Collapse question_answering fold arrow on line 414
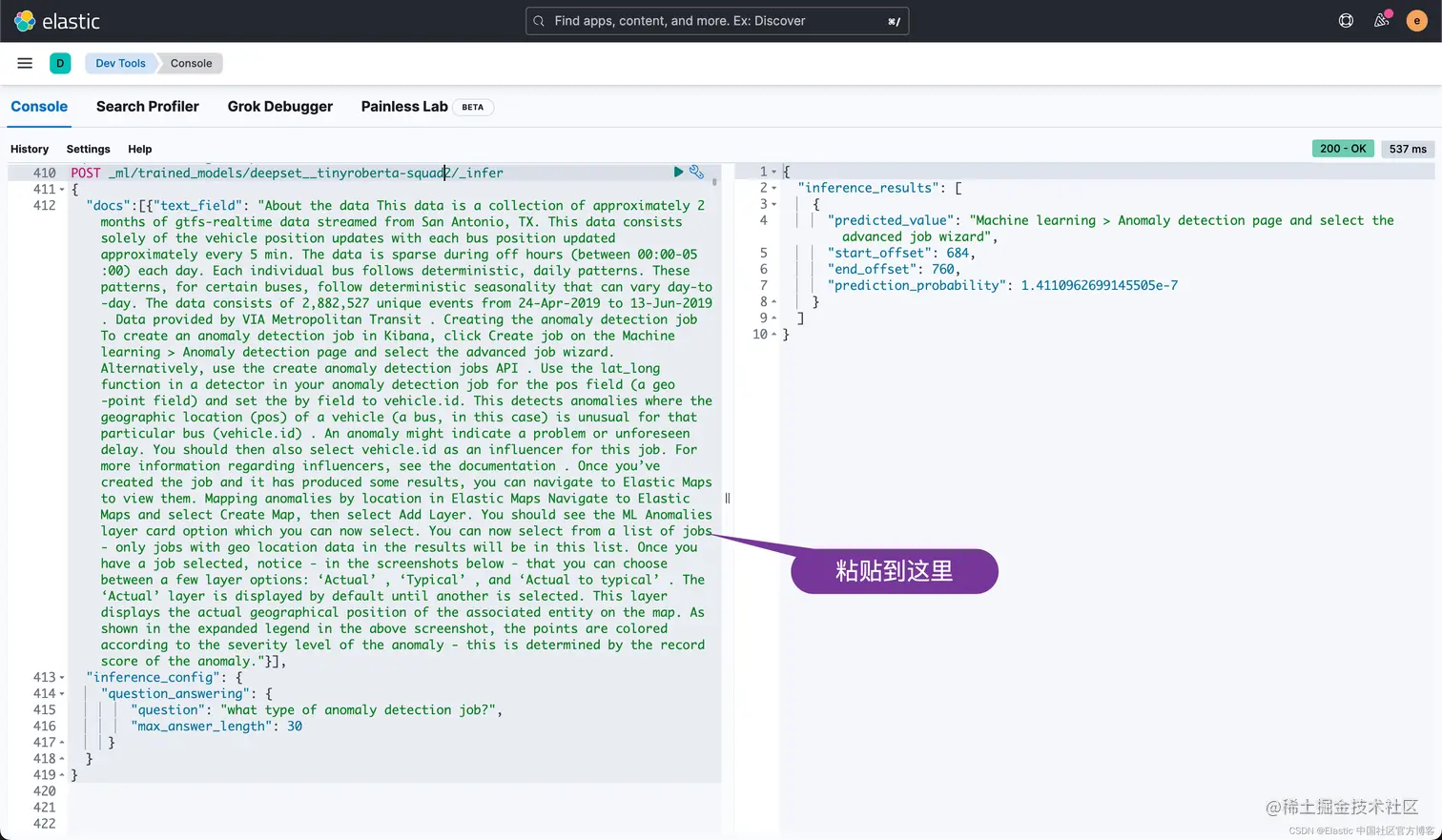Screen dimensions: 1442x840 pos(62,694)
